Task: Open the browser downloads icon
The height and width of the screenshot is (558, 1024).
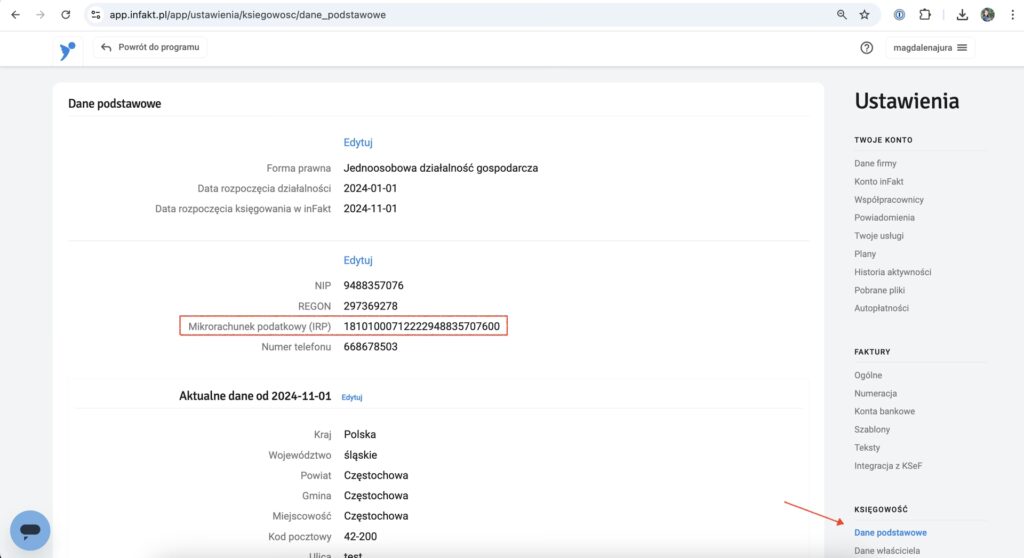Action: [962, 15]
